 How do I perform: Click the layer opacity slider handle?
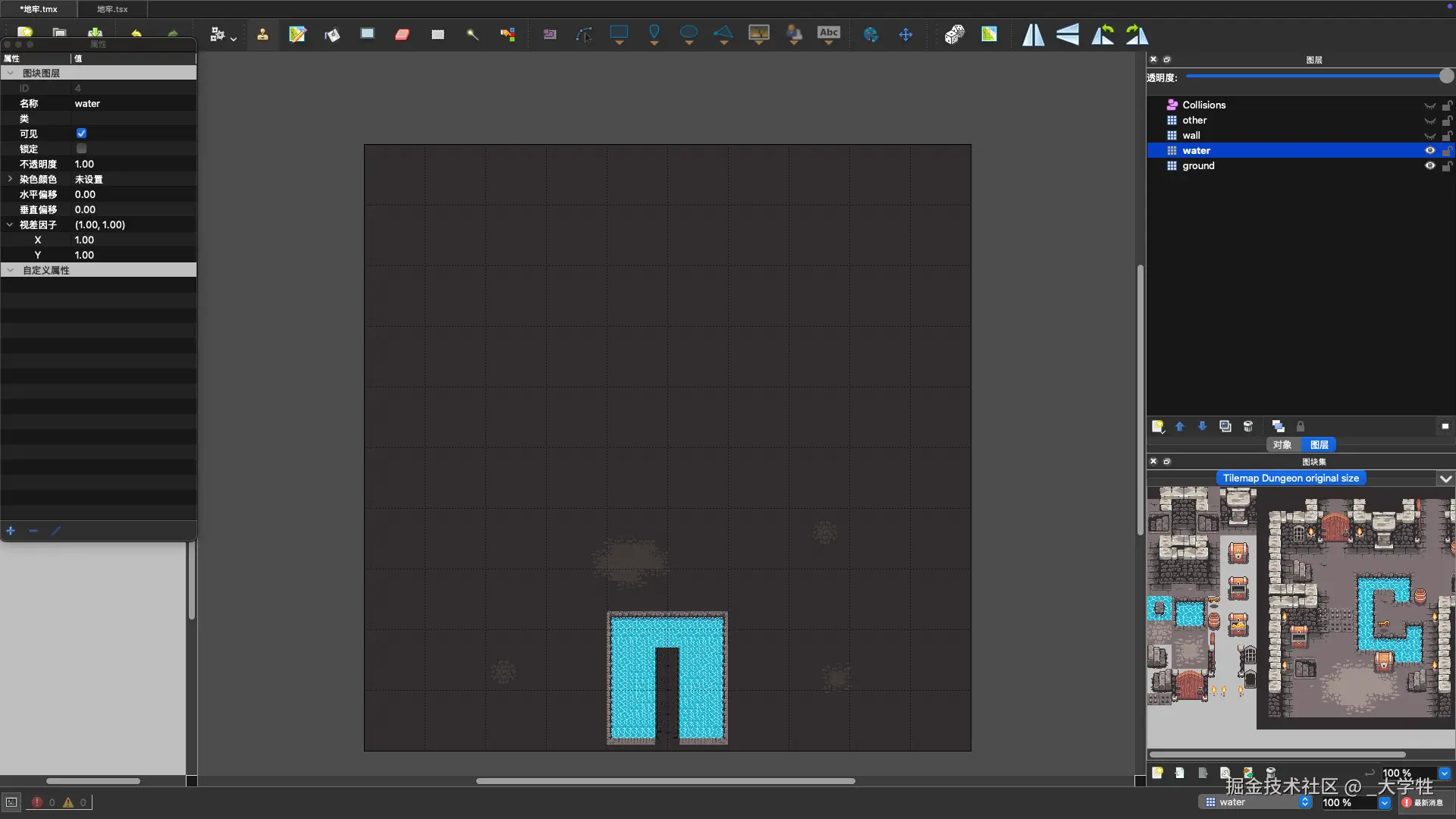click(x=1446, y=76)
